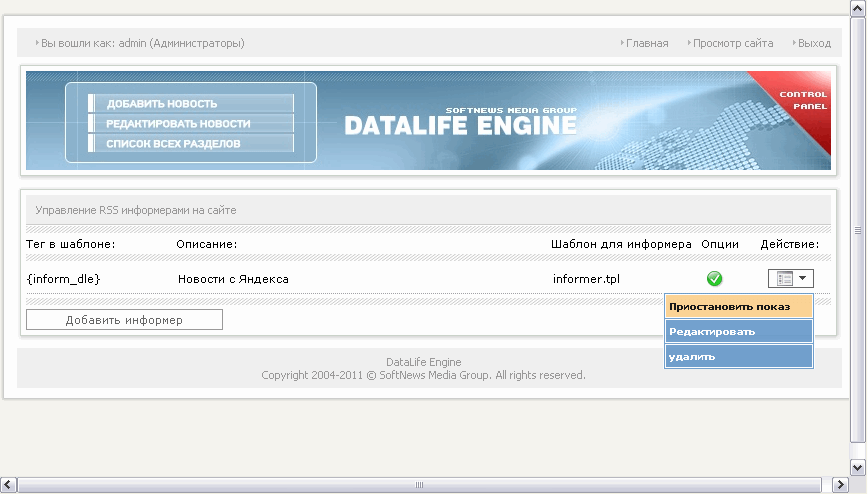Viewport: 868px width, 494px height.
Task: Click the DataLife Engine logo
Action: (x=460, y=124)
